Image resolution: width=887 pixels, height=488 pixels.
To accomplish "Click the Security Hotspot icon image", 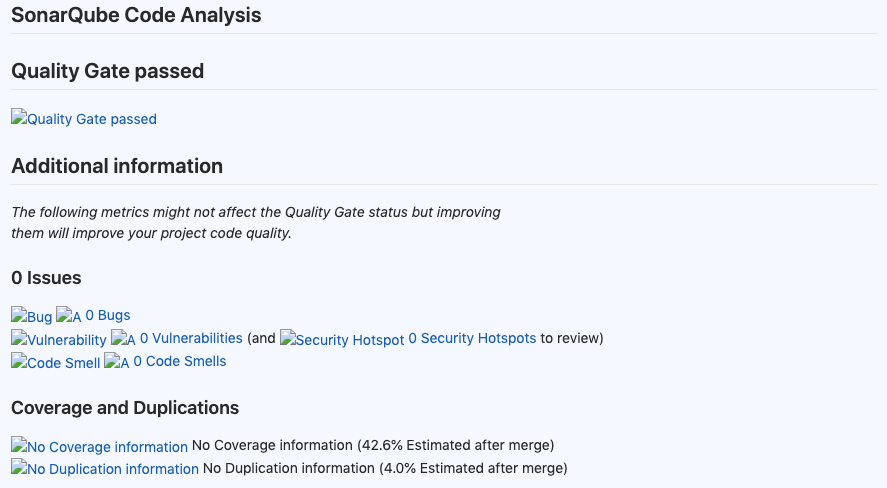I will (x=342, y=340).
